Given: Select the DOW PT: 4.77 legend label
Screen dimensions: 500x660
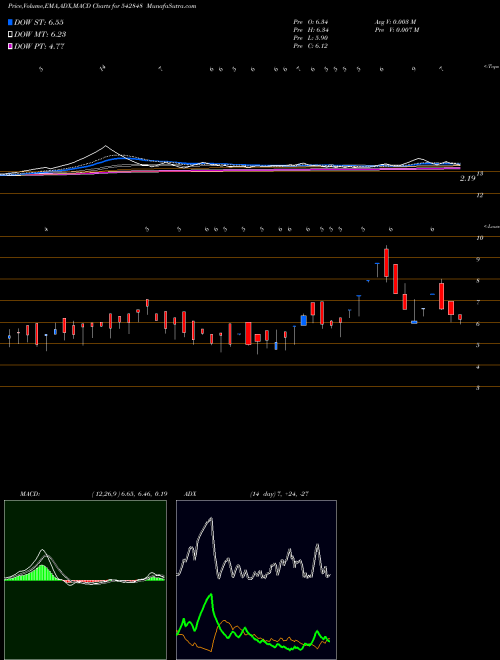Looking at the screenshot, I should [x=39, y=47].
